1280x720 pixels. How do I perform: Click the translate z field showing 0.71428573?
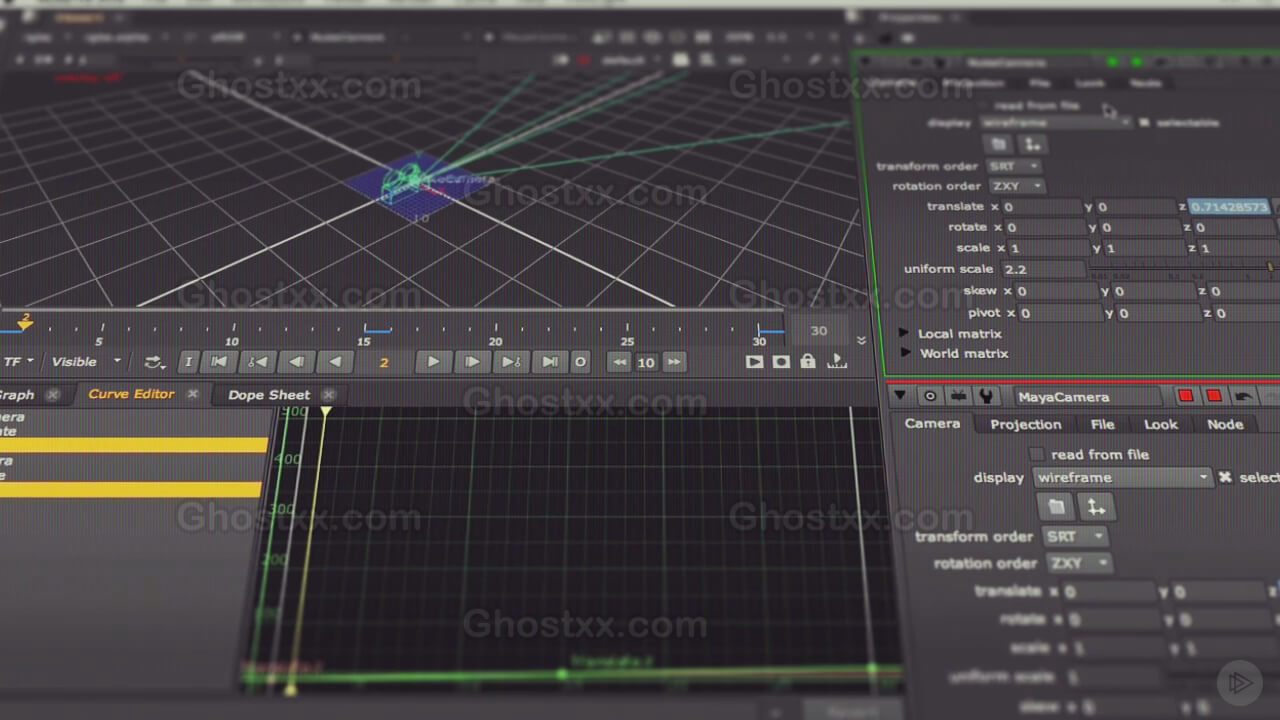pos(1229,207)
